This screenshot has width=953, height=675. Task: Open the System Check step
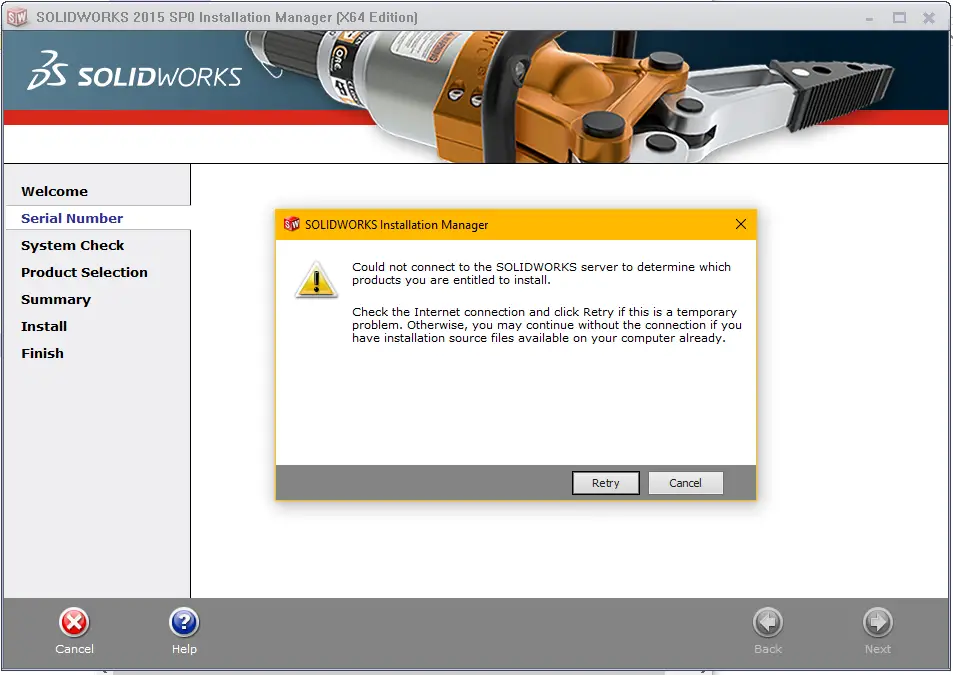coord(73,245)
